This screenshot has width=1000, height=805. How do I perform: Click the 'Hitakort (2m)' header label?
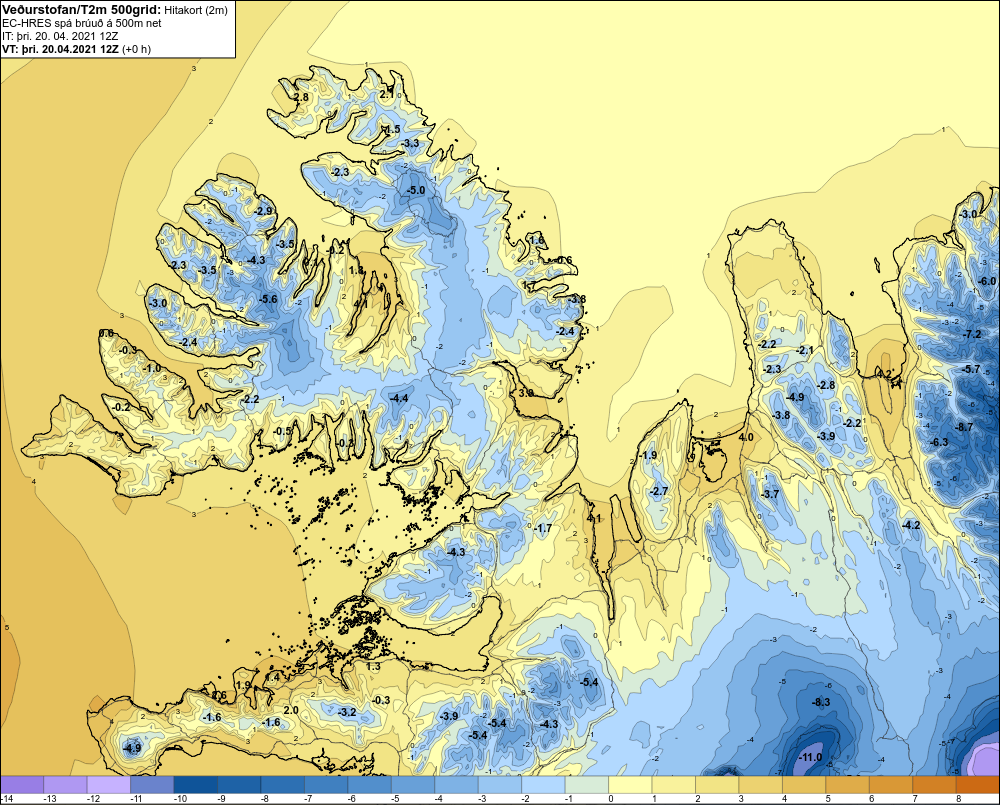pos(196,10)
